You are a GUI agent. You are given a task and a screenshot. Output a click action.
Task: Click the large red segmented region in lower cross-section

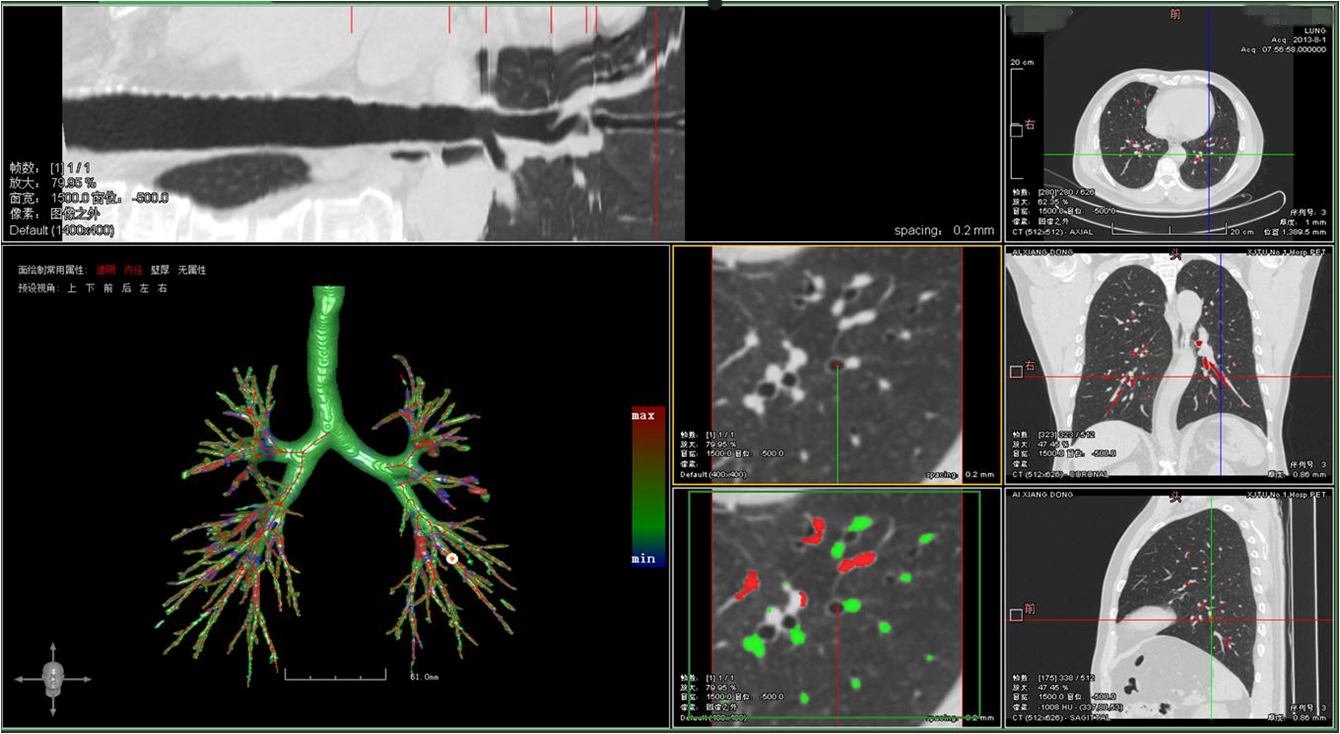(857, 562)
